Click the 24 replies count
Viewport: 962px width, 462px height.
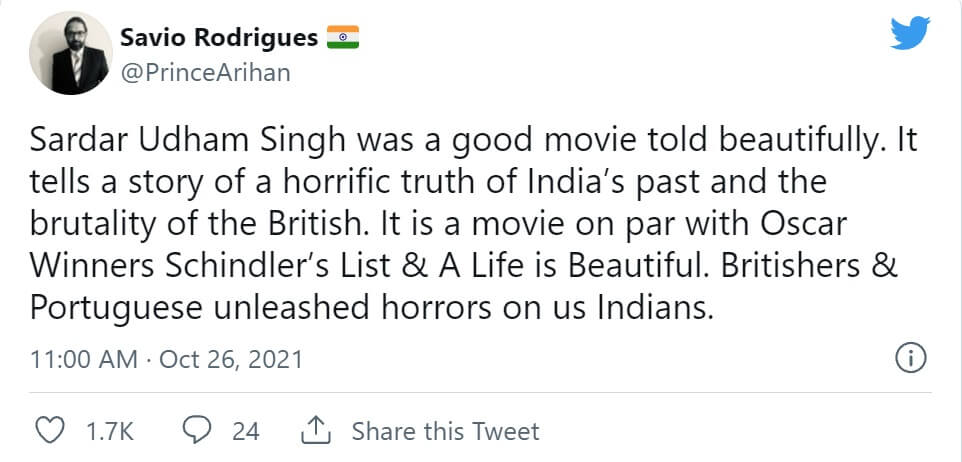[x=245, y=431]
